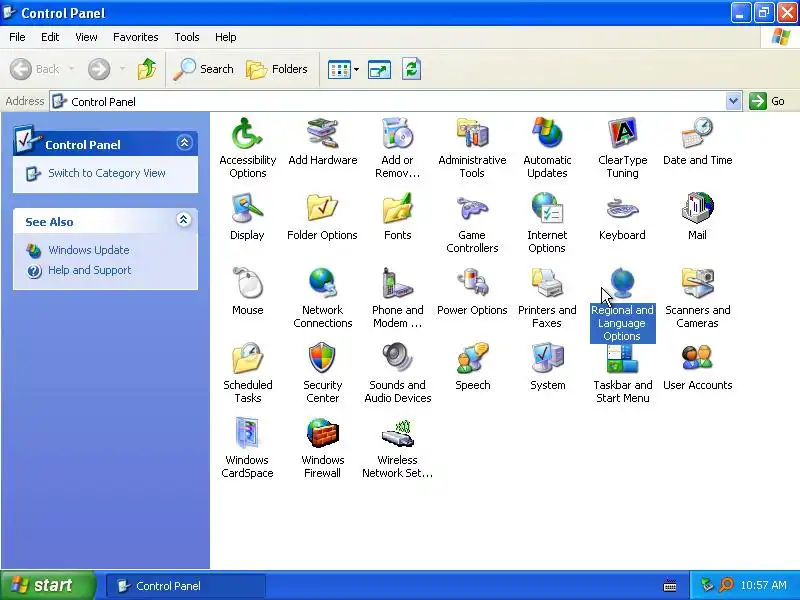Click Switch to Category View link
This screenshot has height=600, width=800.
107,173
